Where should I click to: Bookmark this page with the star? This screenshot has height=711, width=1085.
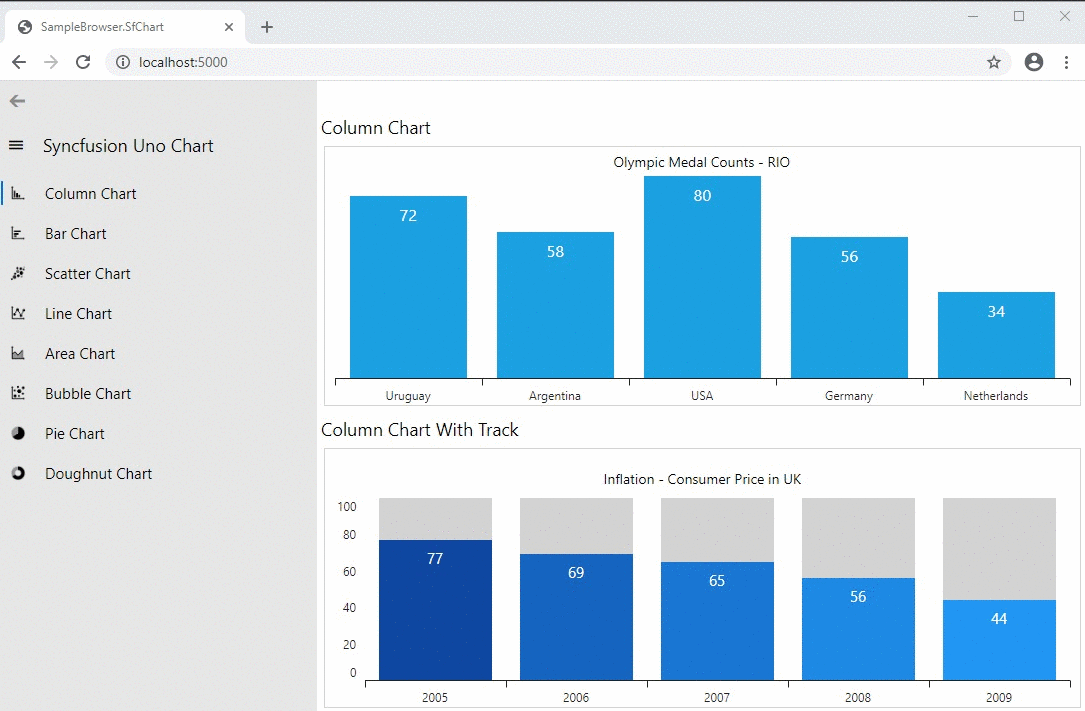[x=993, y=62]
